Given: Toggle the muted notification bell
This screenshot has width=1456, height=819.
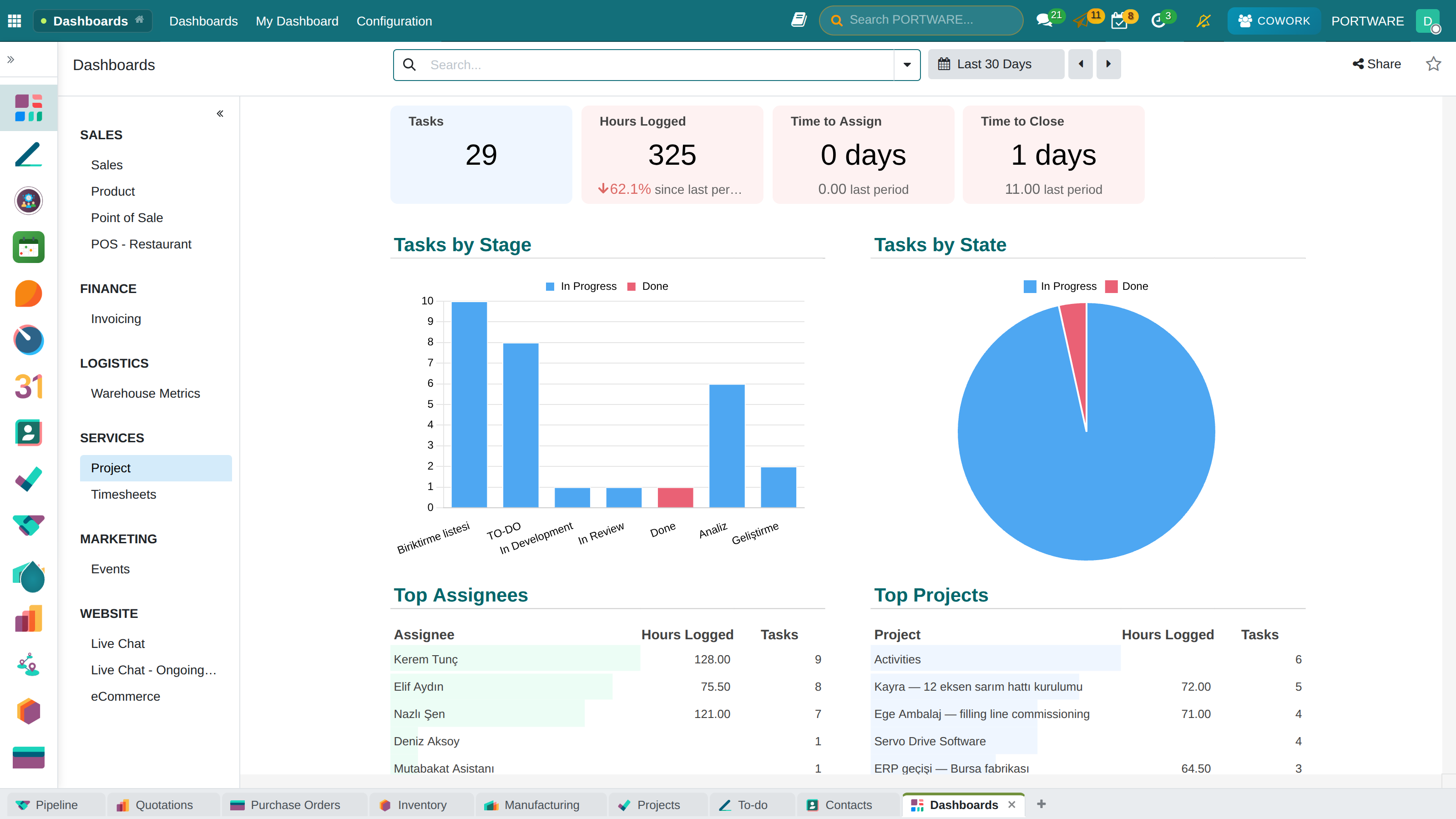Looking at the screenshot, I should coord(1203,21).
